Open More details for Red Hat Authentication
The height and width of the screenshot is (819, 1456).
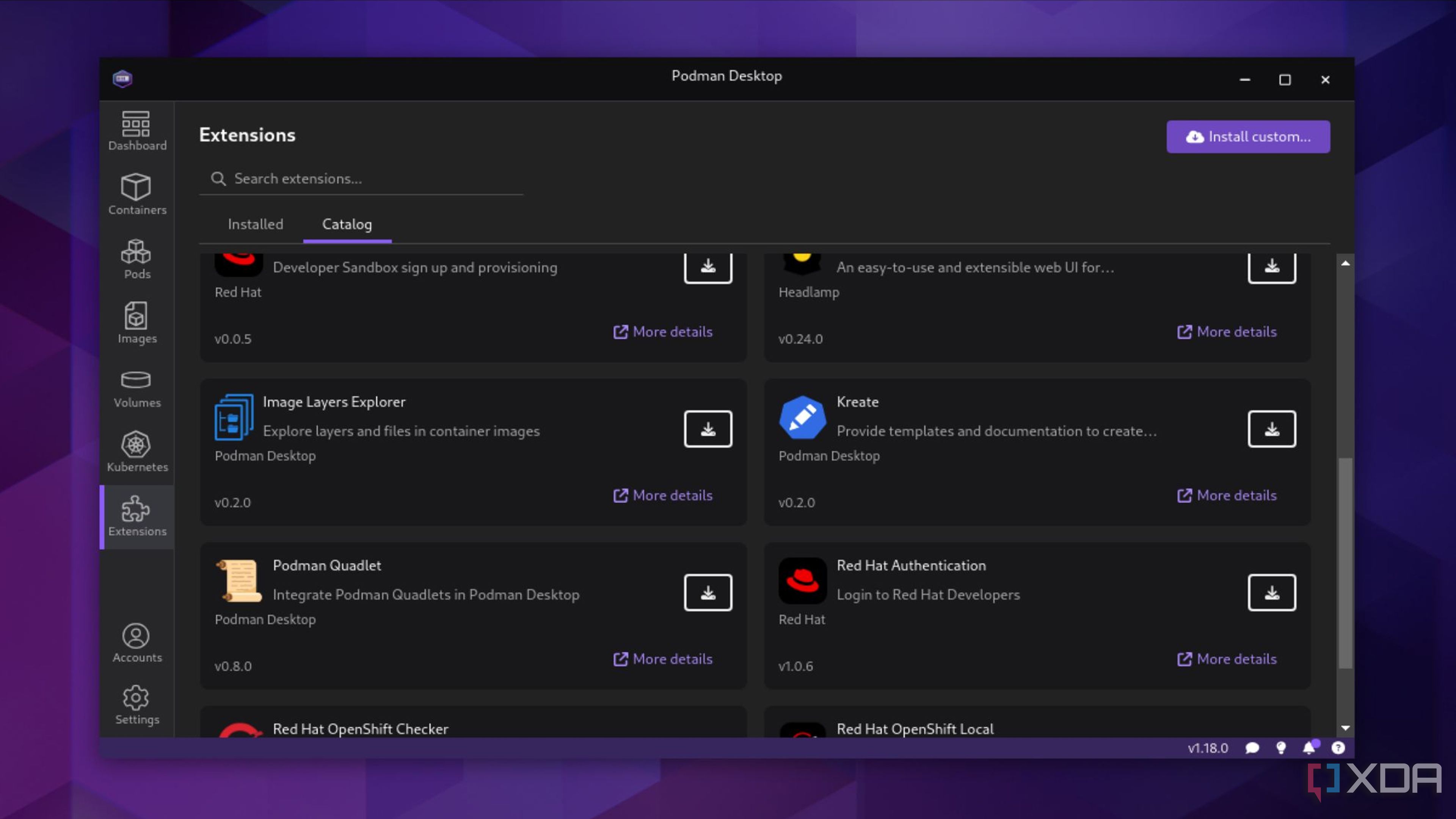click(x=1227, y=659)
